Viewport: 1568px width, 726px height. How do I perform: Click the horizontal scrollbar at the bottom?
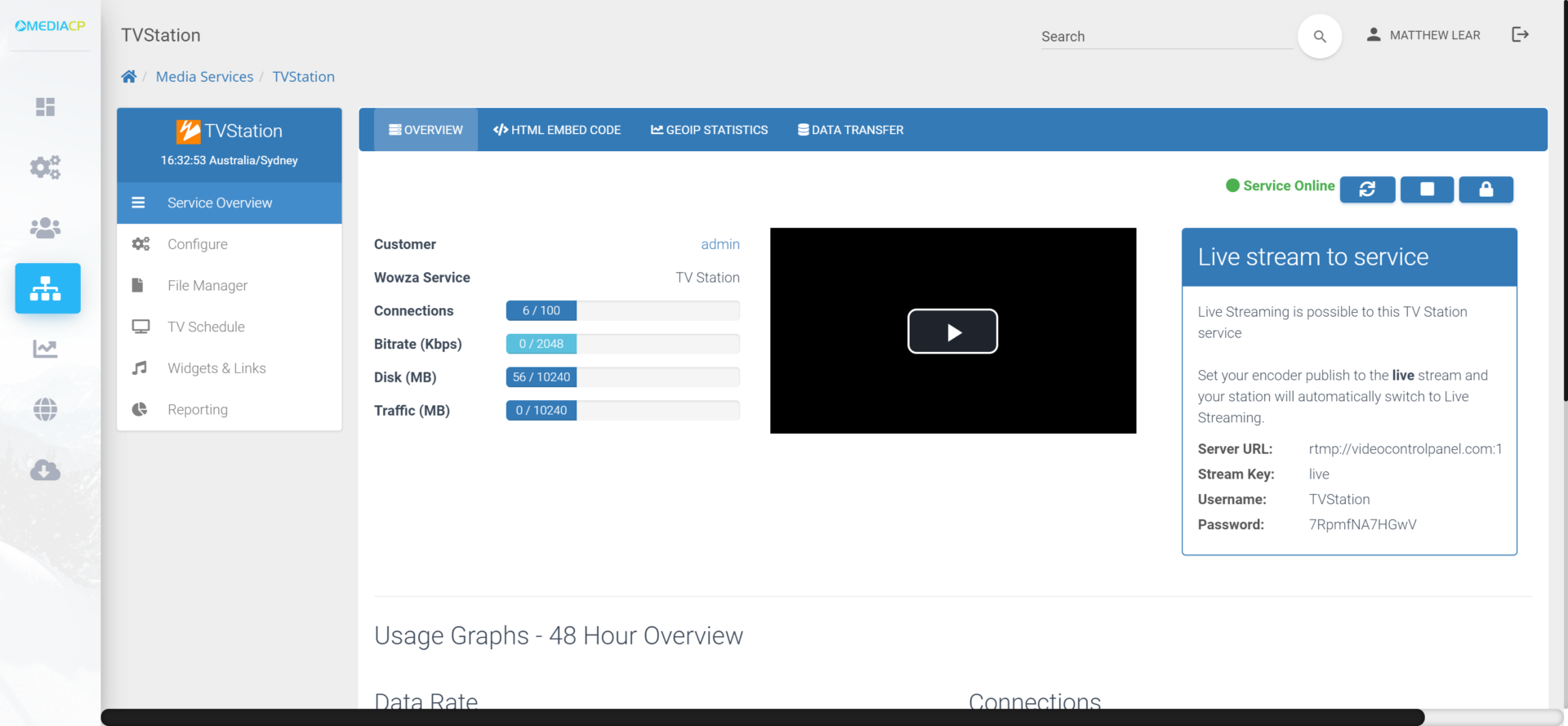(x=763, y=717)
